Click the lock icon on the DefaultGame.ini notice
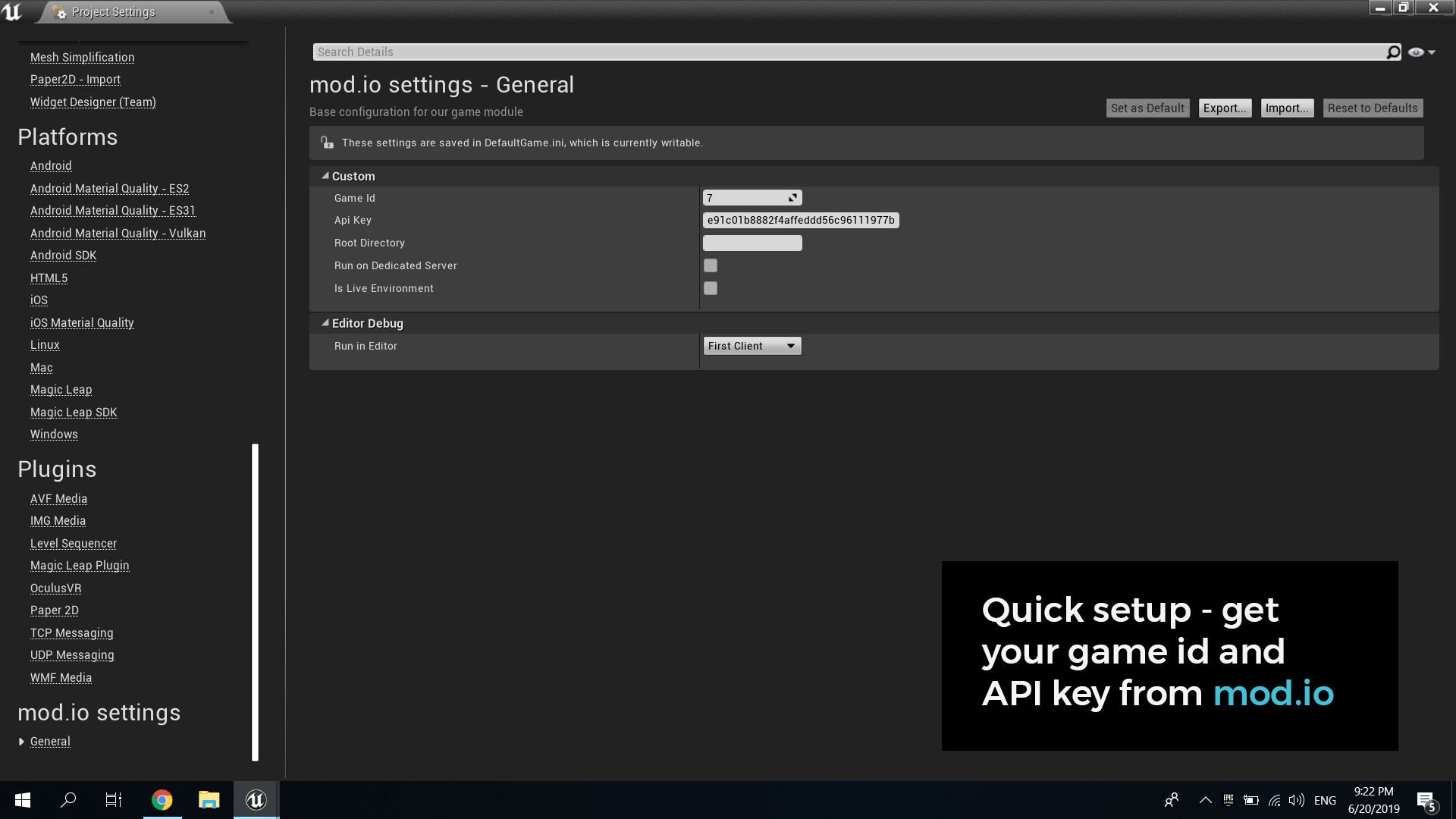This screenshot has width=1456, height=819. pyautogui.click(x=326, y=143)
